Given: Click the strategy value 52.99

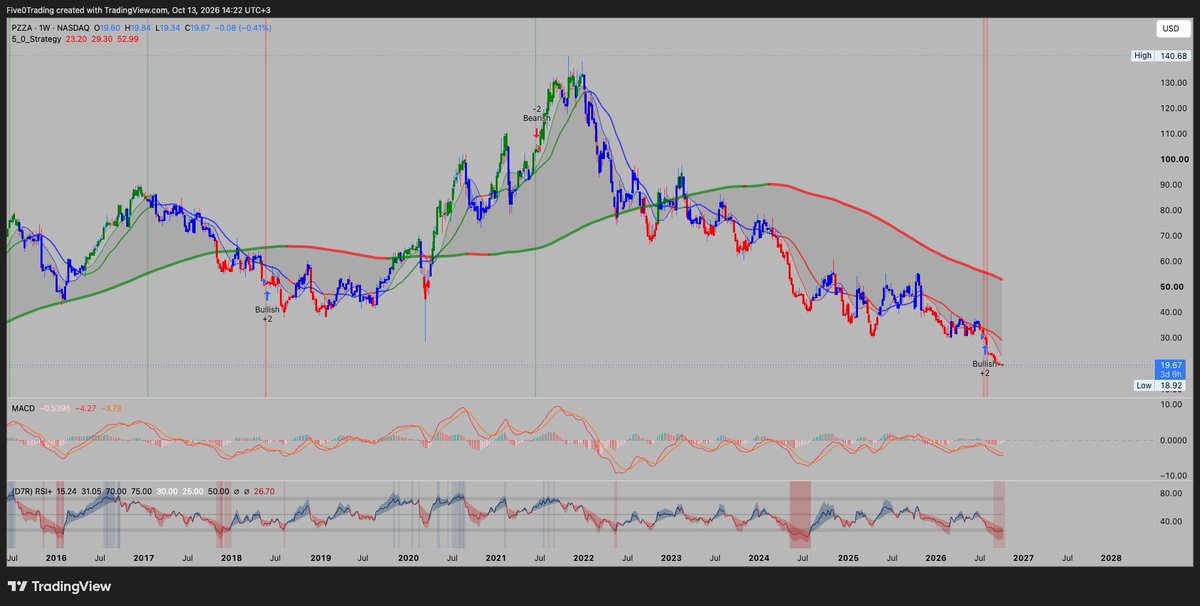Looking at the screenshot, I should coord(128,40).
